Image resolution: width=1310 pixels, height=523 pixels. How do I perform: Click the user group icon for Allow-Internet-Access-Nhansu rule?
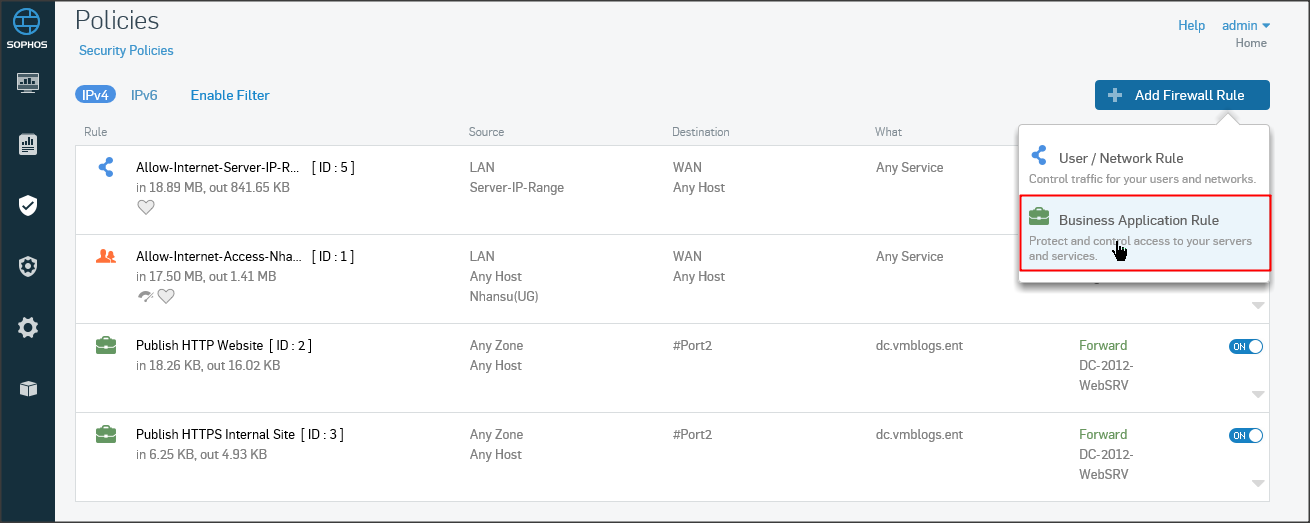(x=105, y=256)
